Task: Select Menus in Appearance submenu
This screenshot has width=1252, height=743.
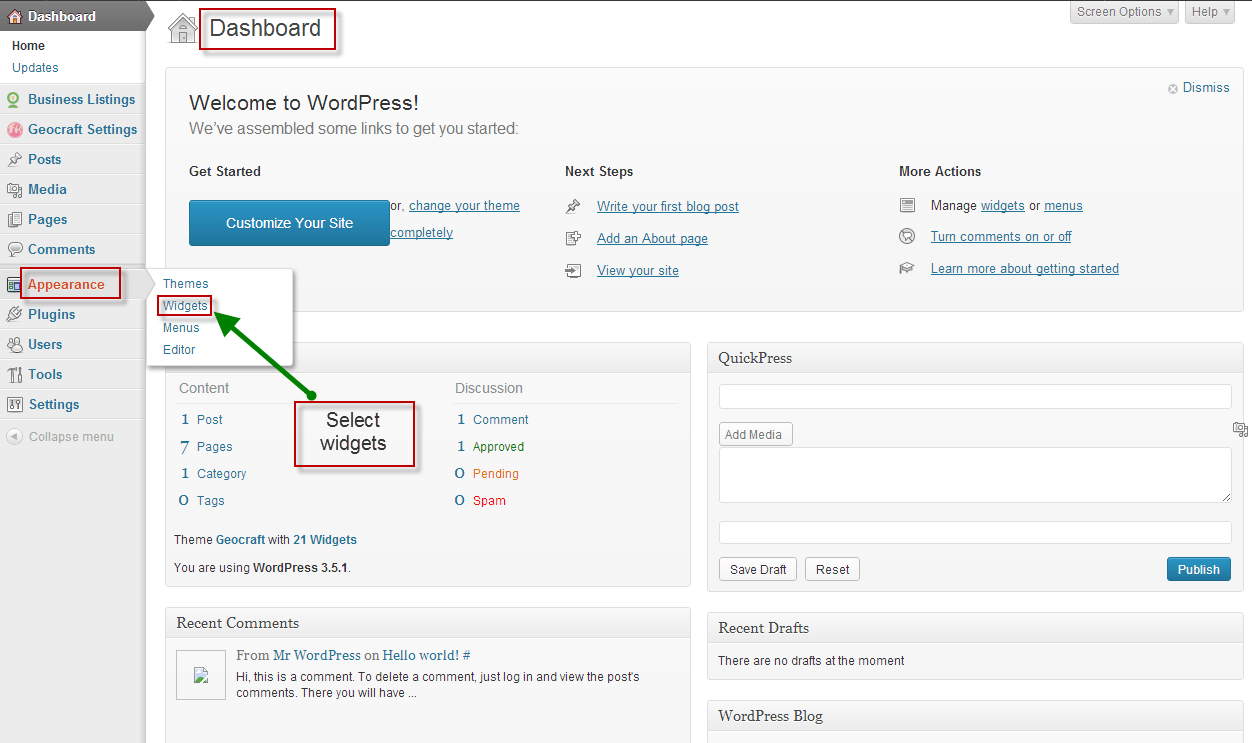Action: (181, 328)
